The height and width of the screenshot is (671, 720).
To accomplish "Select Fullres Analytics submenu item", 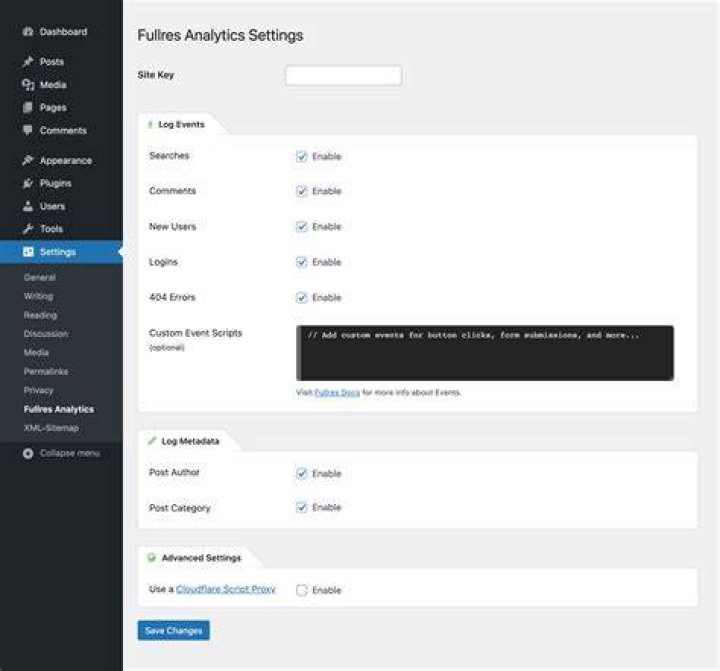I will [59, 409].
